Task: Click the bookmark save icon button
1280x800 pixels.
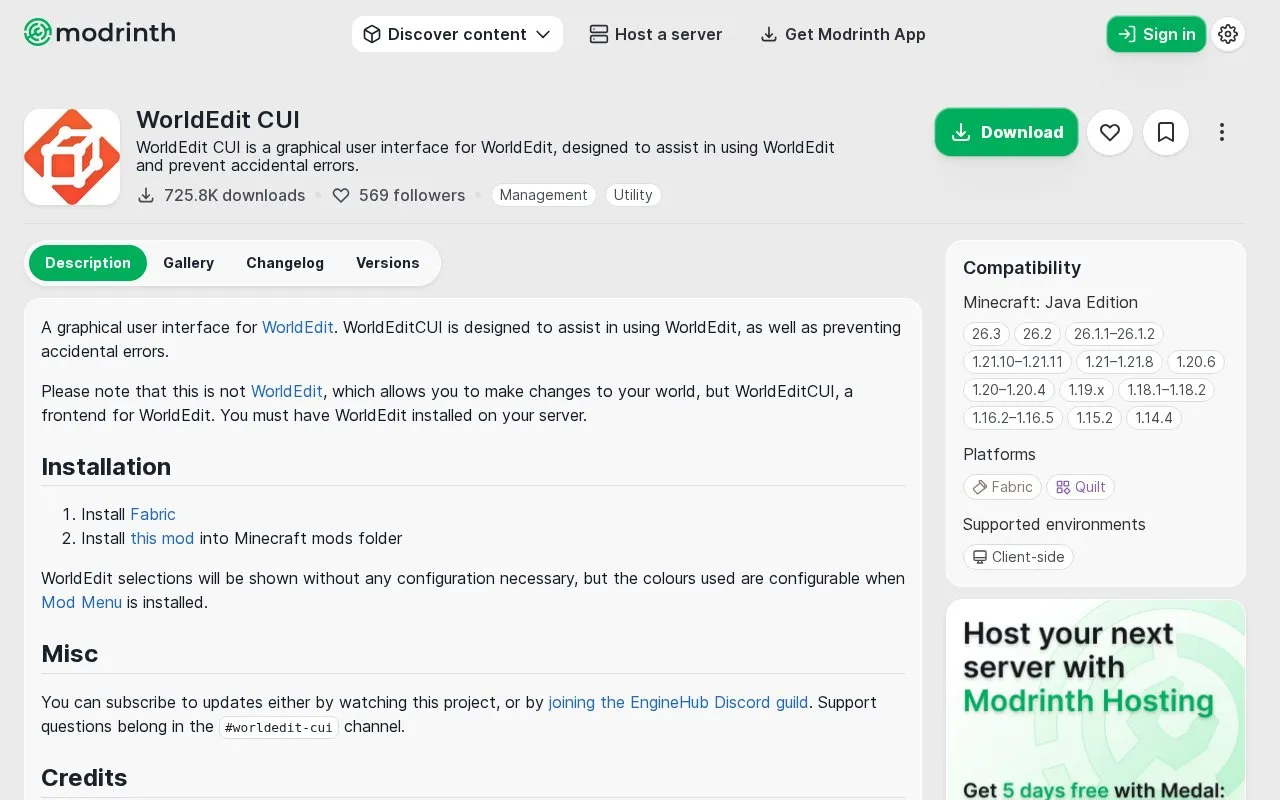Action: 1166,132
